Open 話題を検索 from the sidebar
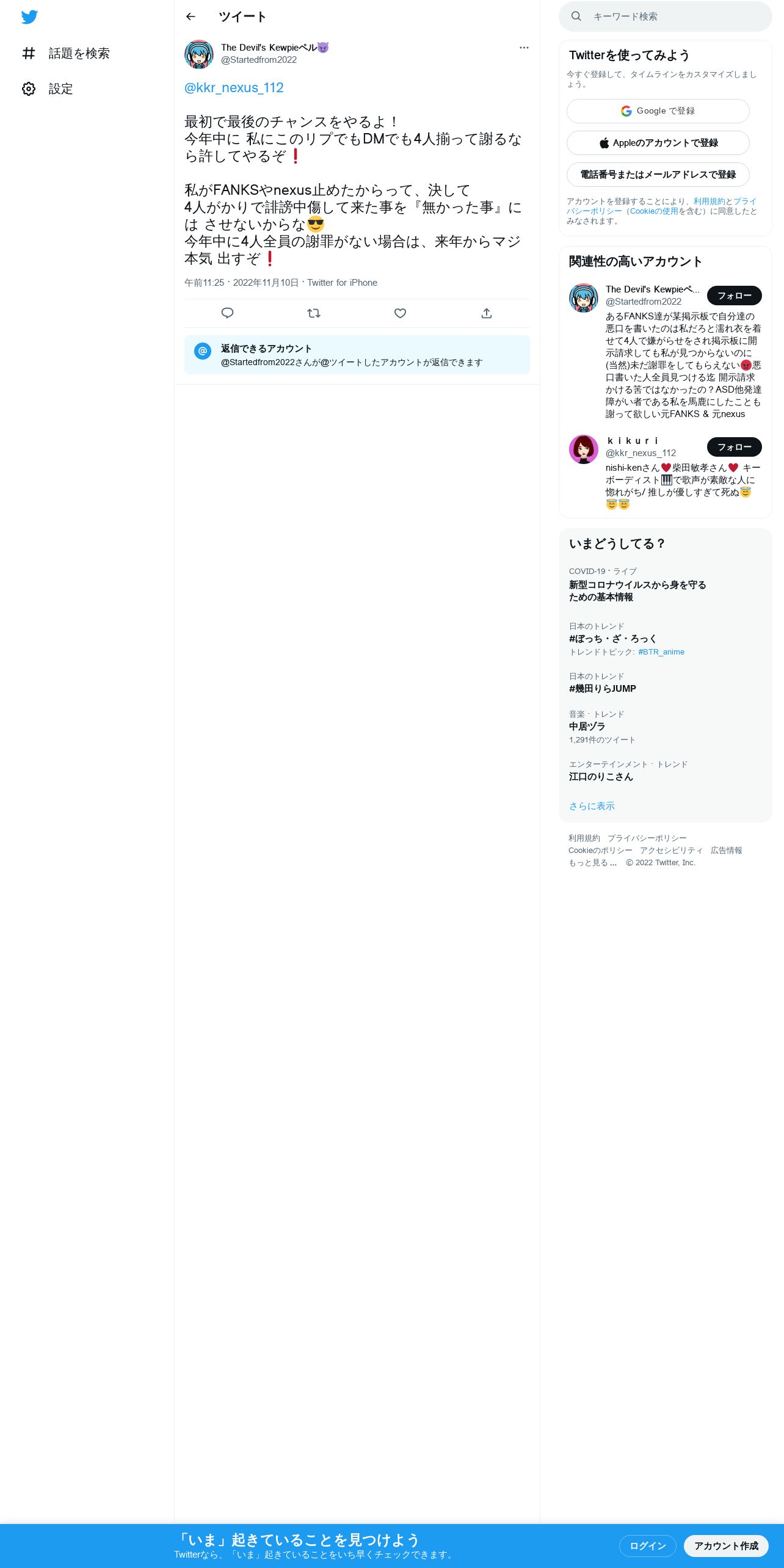Viewport: 784px width, 1568px height. coord(66,54)
